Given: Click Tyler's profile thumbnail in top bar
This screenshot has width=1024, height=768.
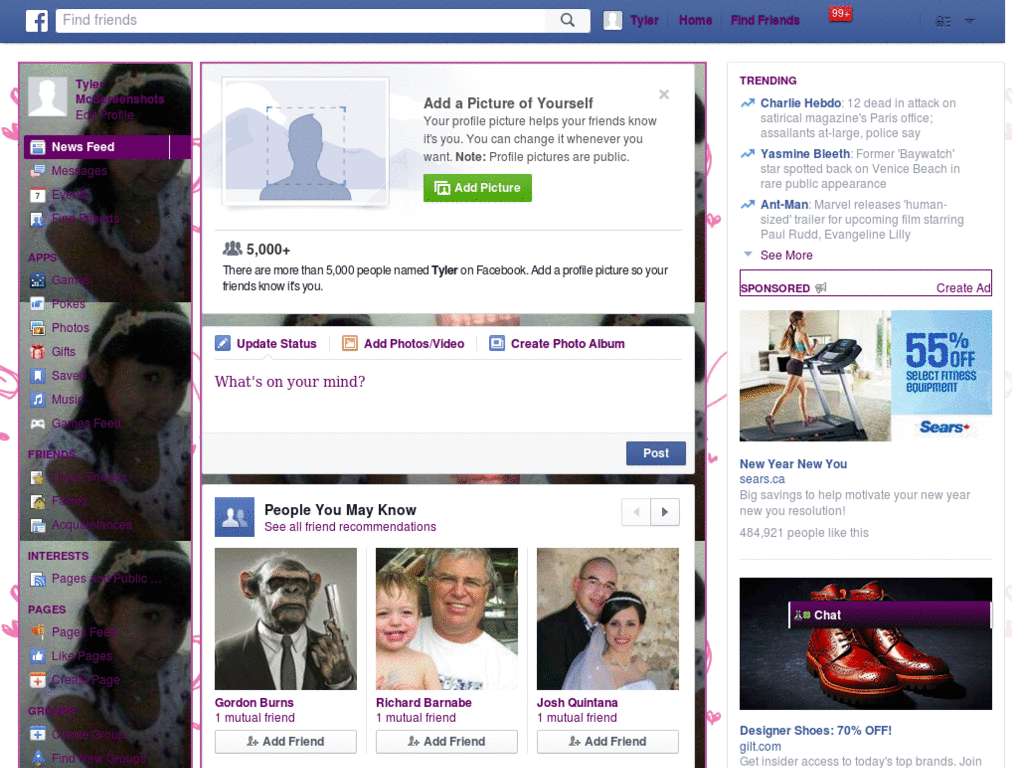Looking at the screenshot, I should tap(612, 20).
